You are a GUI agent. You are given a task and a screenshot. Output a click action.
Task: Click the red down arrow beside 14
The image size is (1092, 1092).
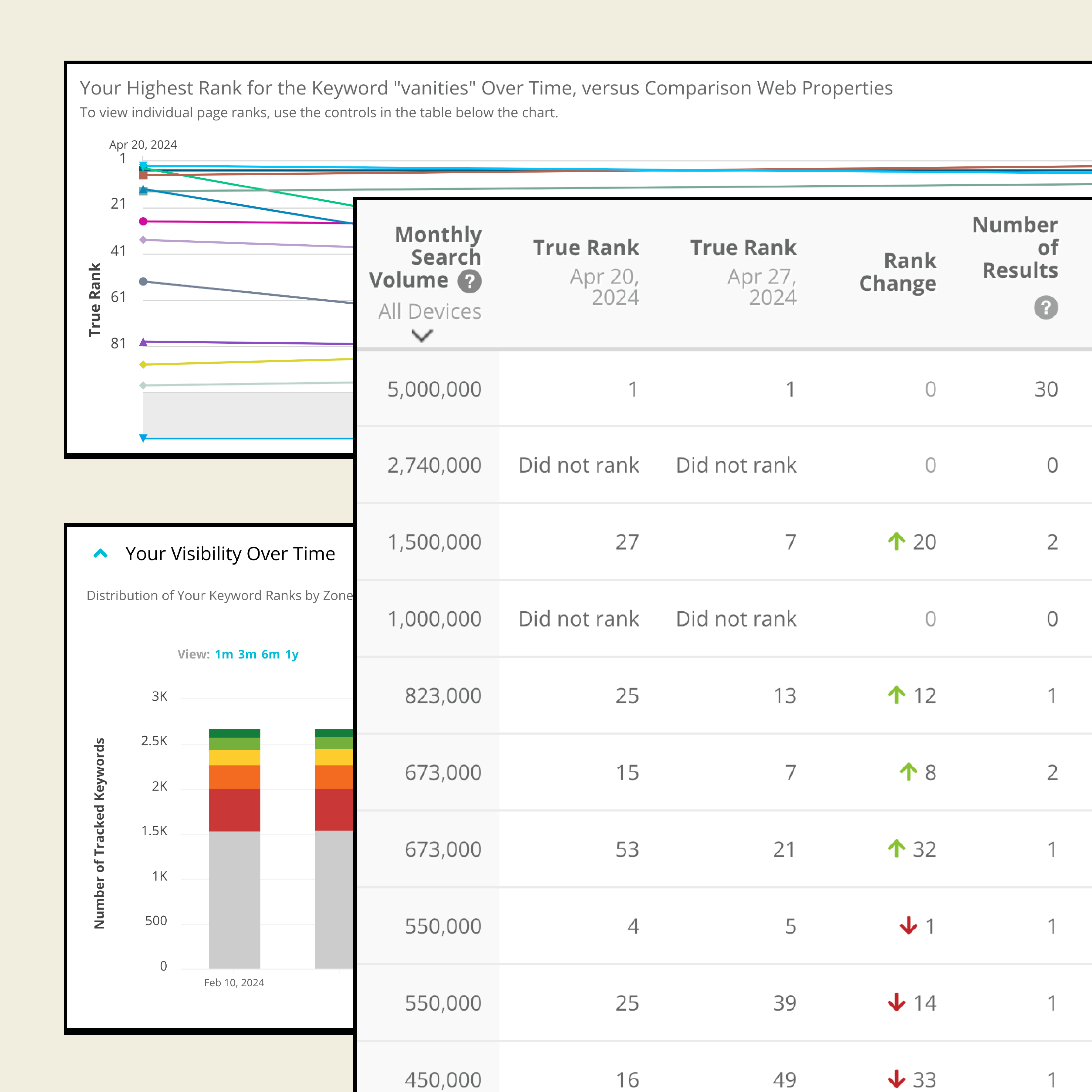click(896, 1003)
